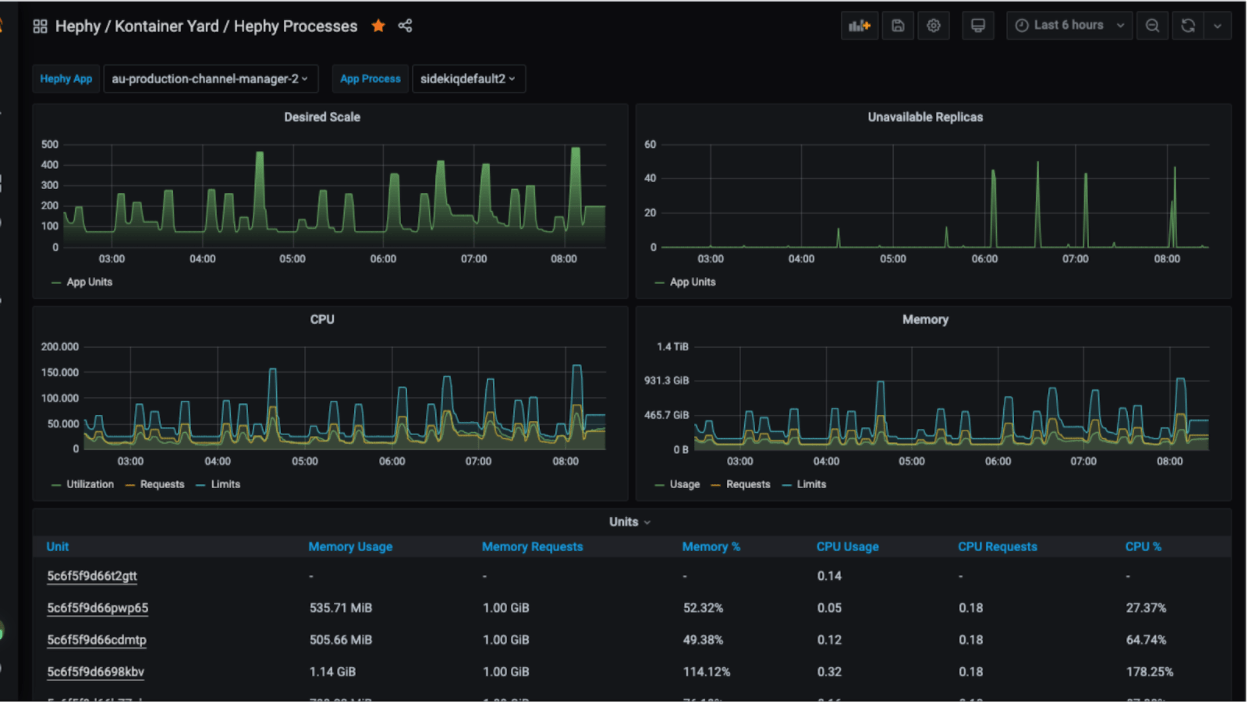This screenshot has width=1250, height=702.
Task: Open unit link 5c6f5f9d66cdmtp
Action: pos(97,640)
